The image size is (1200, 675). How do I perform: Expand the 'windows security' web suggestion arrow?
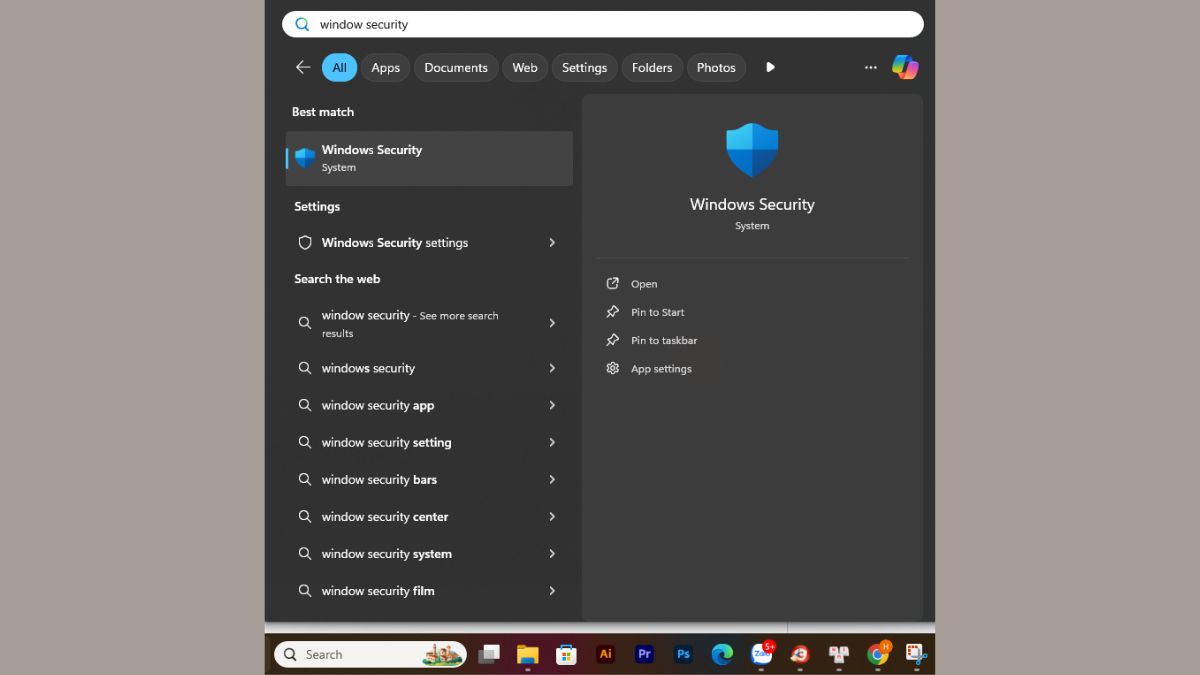552,368
